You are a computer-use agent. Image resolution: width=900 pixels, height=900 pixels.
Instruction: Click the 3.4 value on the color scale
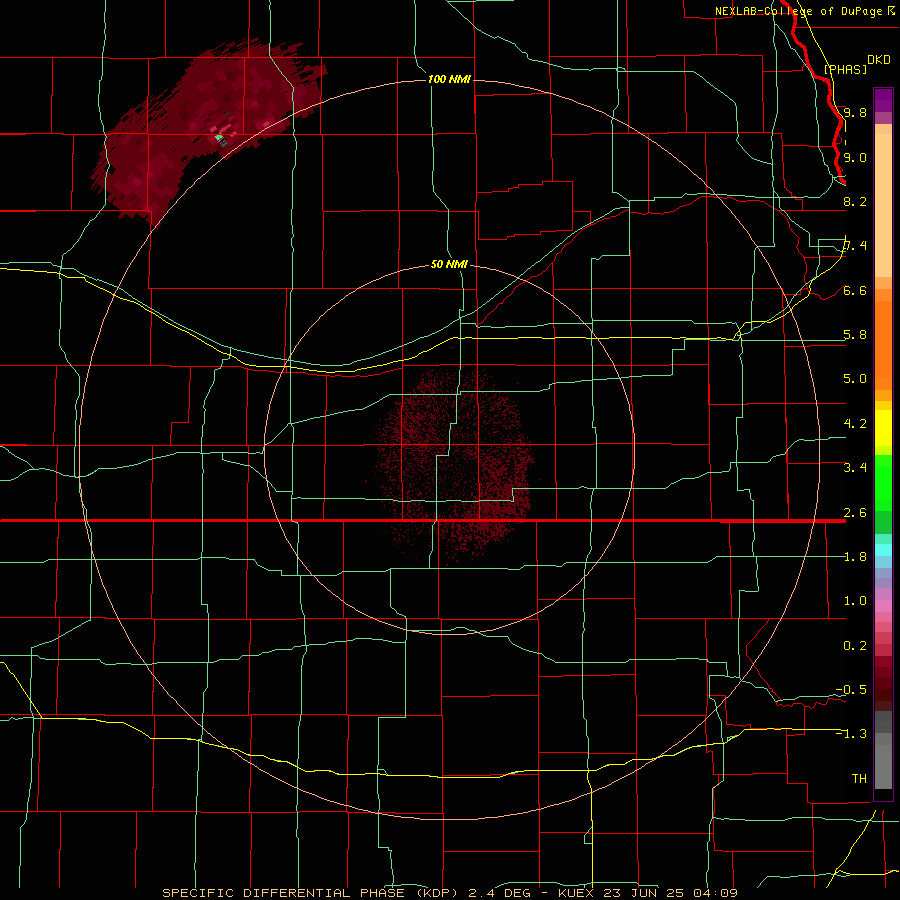coord(855,468)
